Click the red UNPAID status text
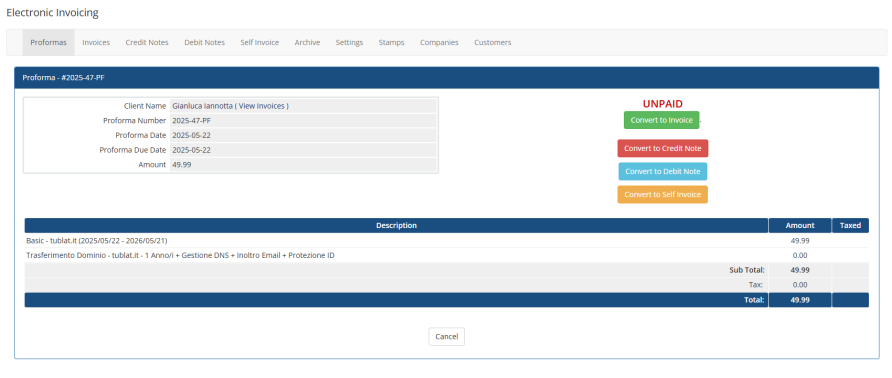Viewport: 892px width, 378px height. coord(662,104)
